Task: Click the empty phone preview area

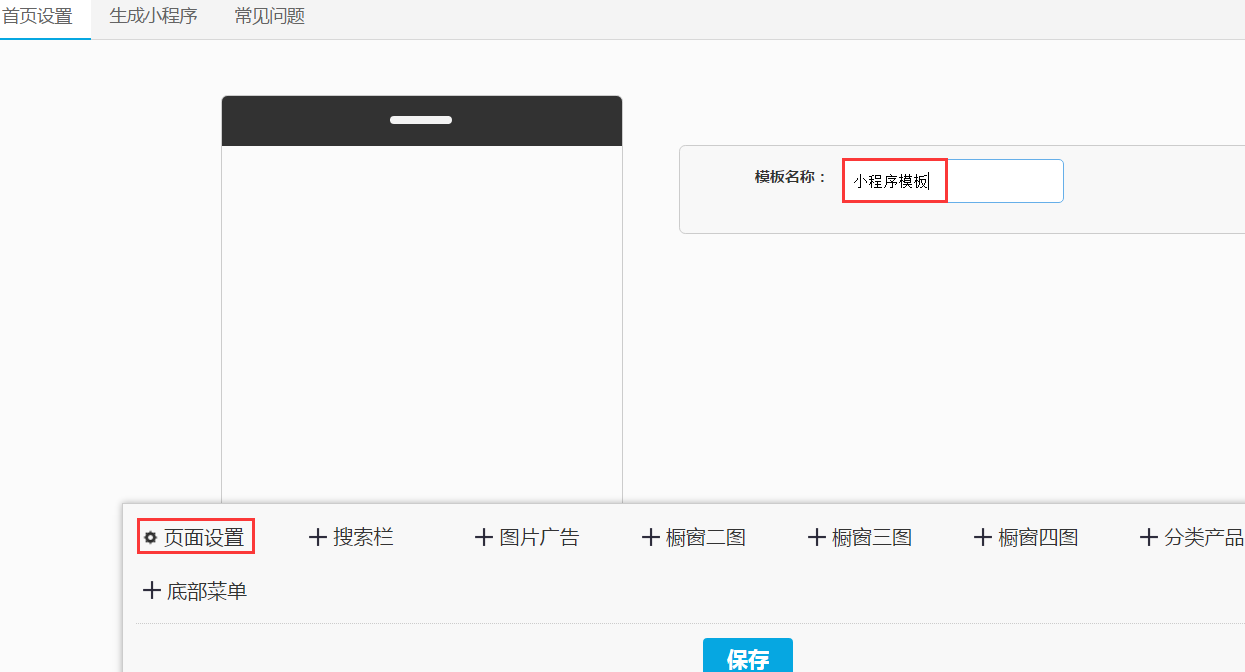Action: (x=422, y=324)
